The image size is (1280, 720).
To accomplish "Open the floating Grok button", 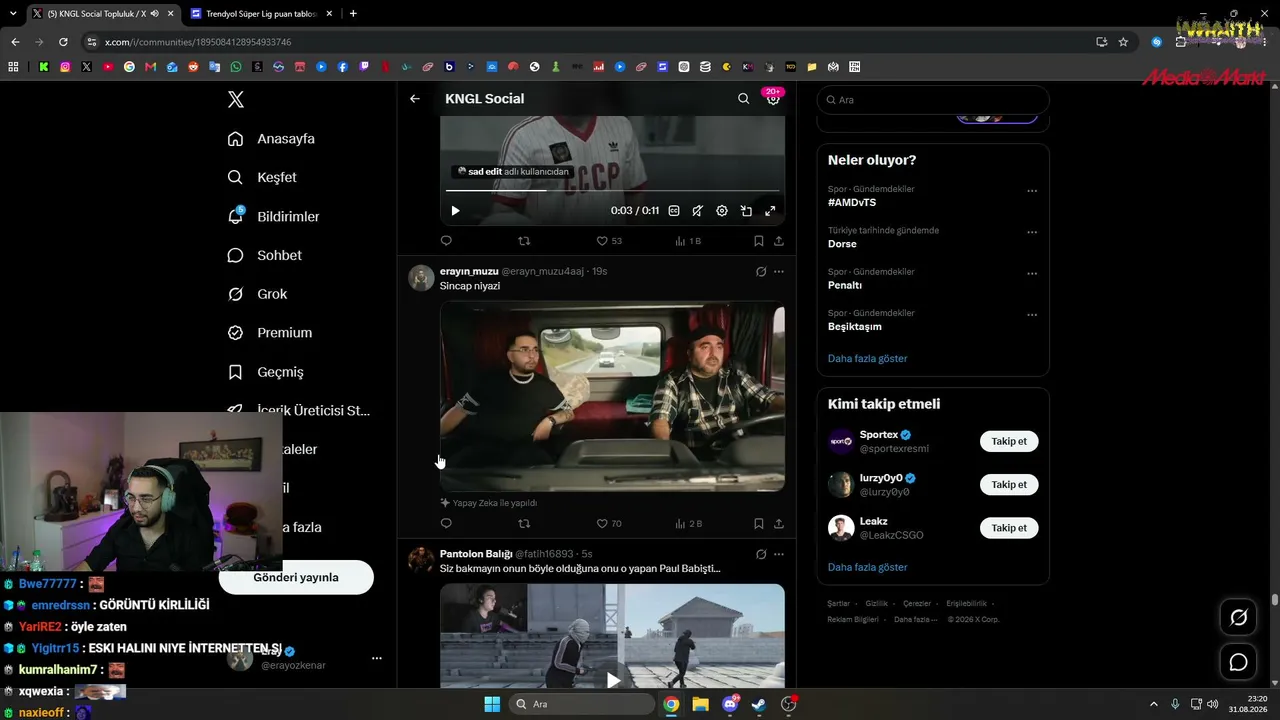I will click(x=1238, y=618).
